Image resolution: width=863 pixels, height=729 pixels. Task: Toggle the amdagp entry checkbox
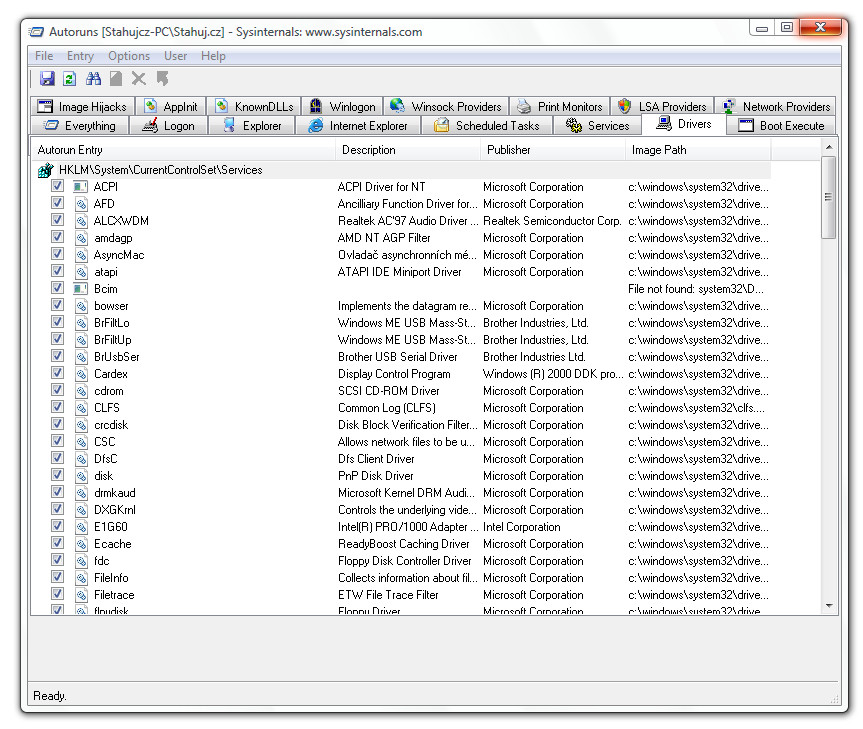pos(57,237)
